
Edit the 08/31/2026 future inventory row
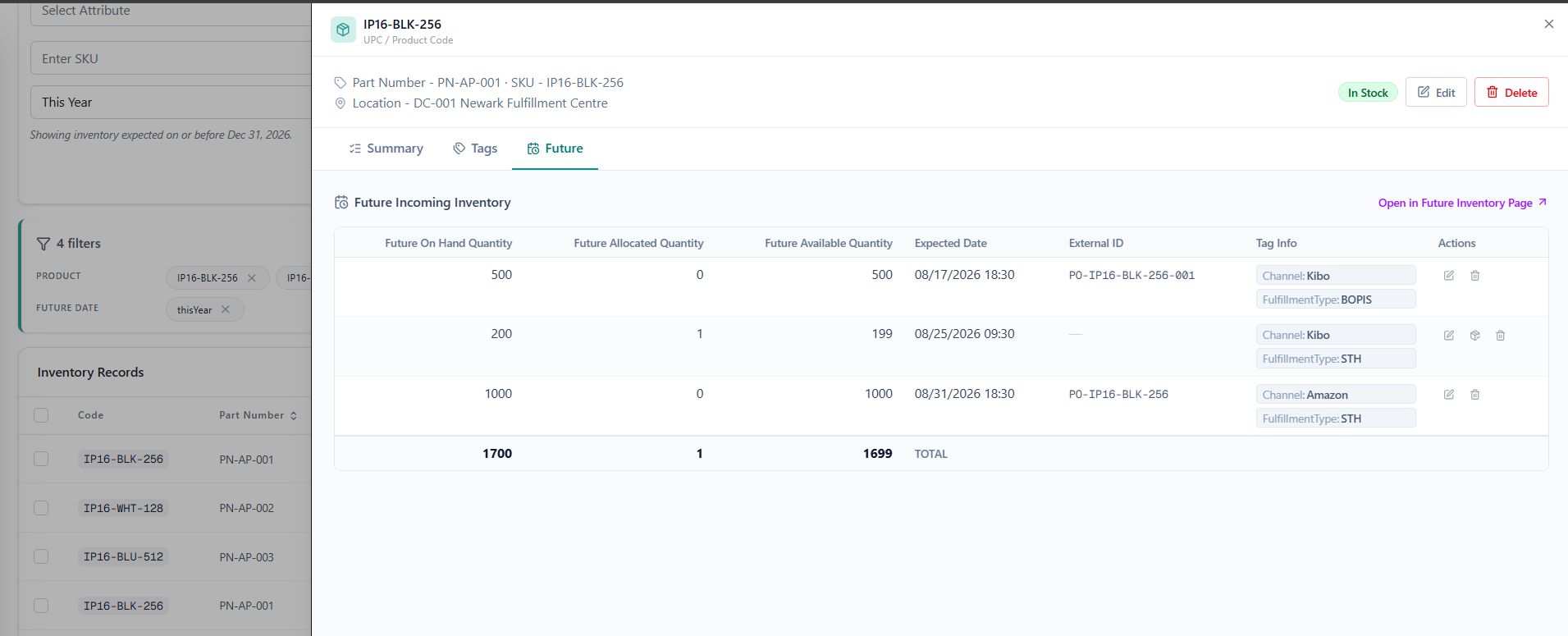1449,395
